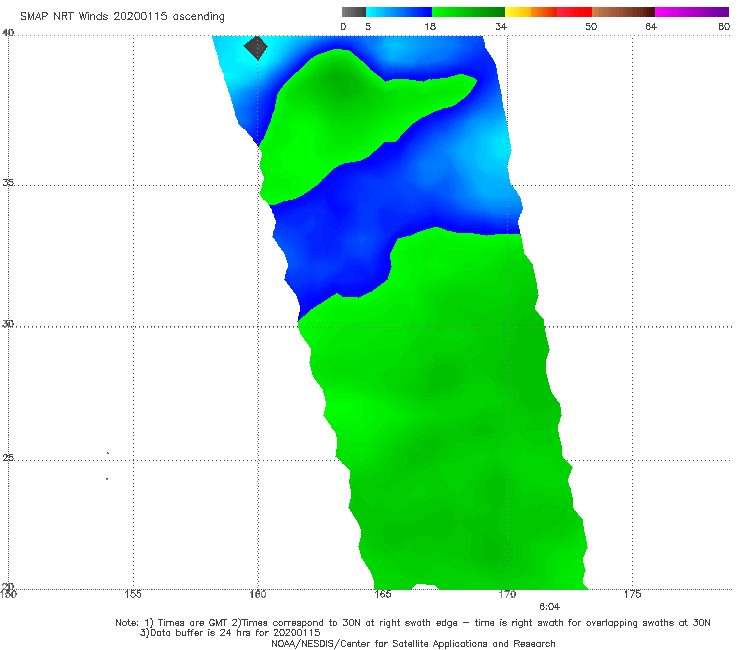Click the color bar label '18'
The image size is (740, 650).
point(430,27)
